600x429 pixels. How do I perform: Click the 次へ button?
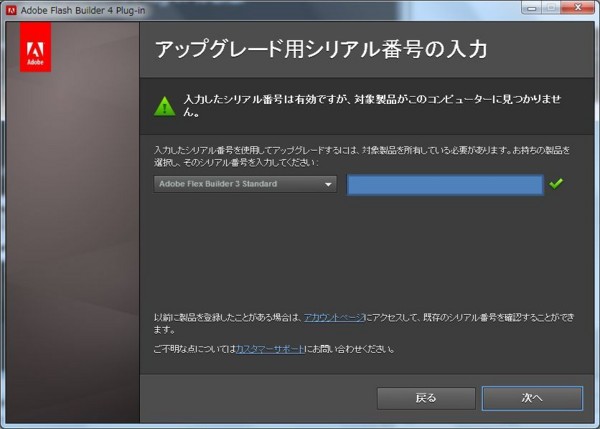coord(532,398)
